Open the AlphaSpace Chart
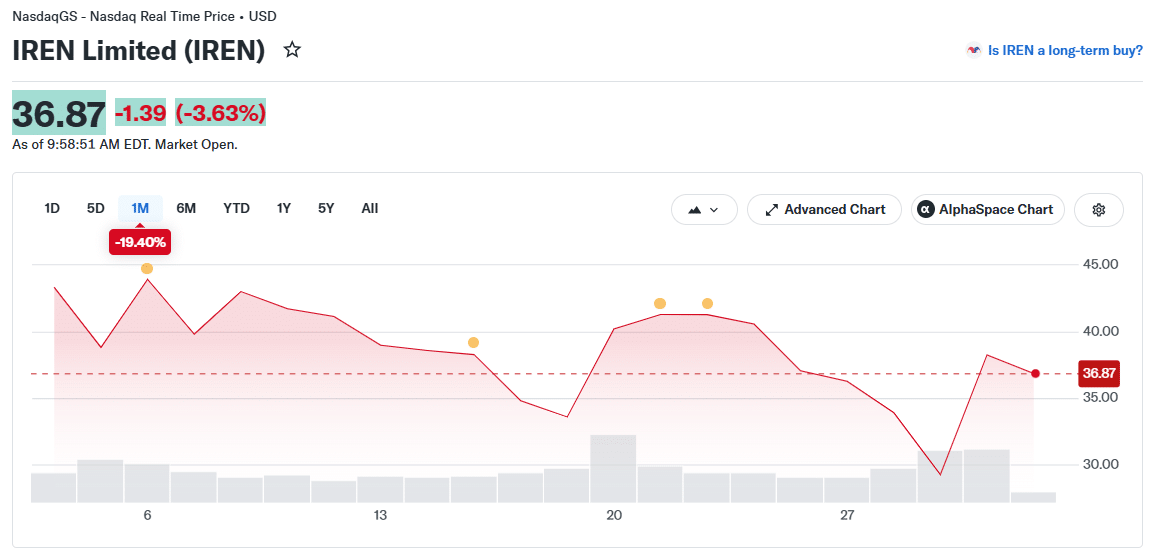 (987, 210)
